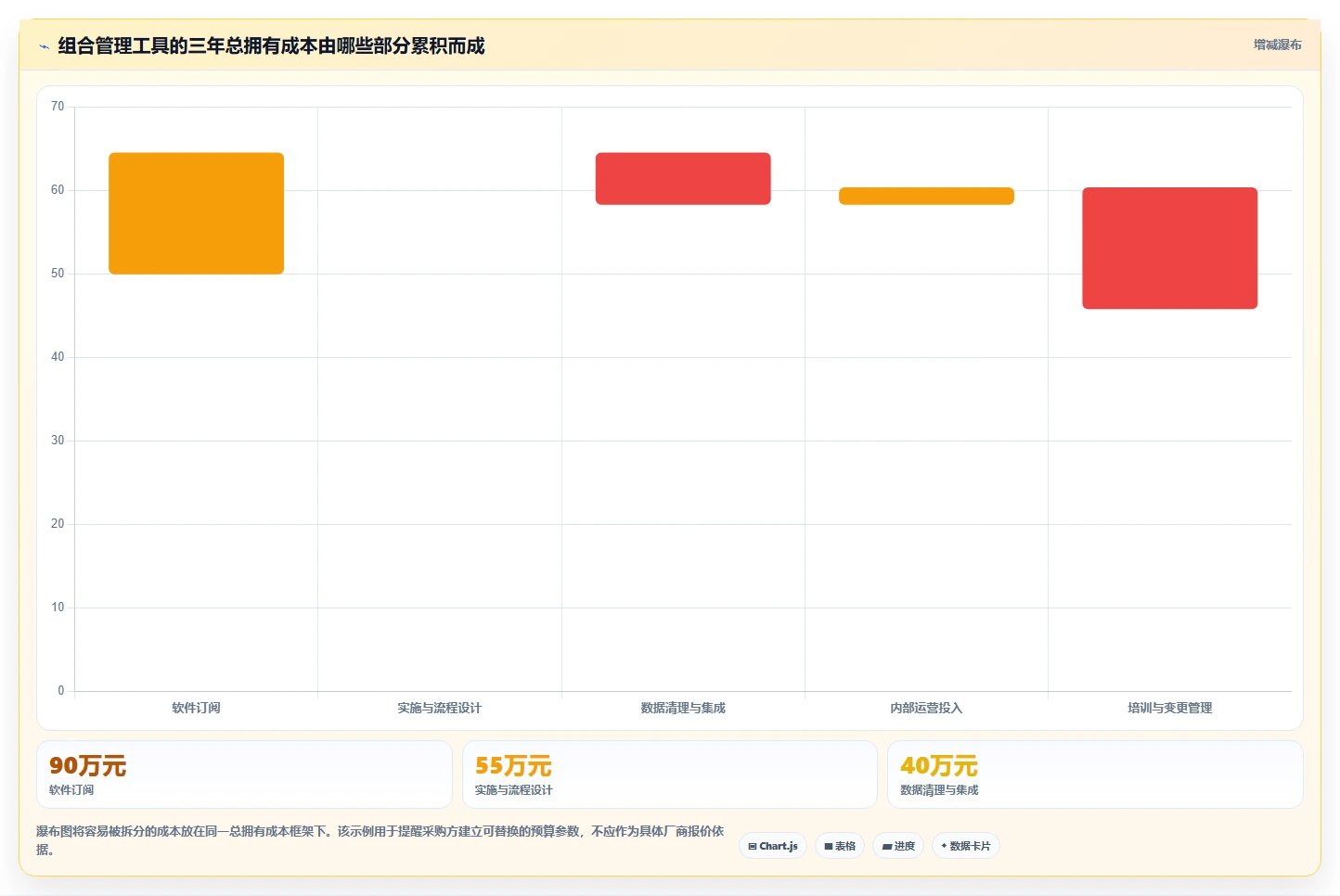Click the 培训与变更管理 x-axis label

[1169, 708]
